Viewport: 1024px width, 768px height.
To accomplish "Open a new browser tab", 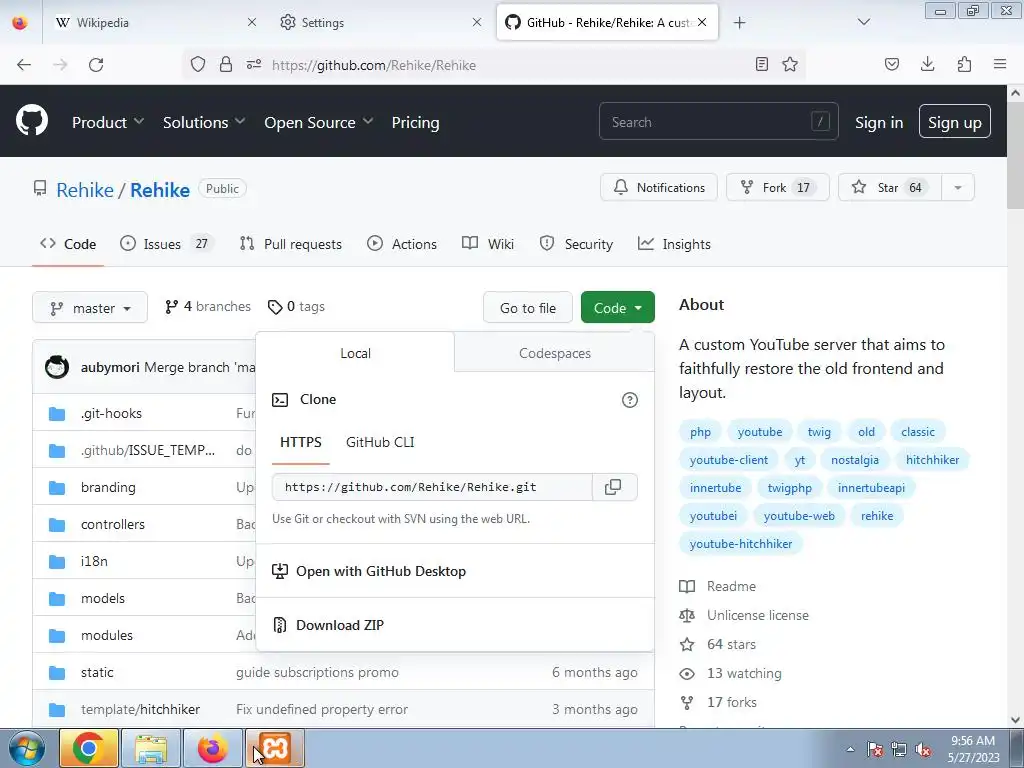I will click(x=739, y=23).
